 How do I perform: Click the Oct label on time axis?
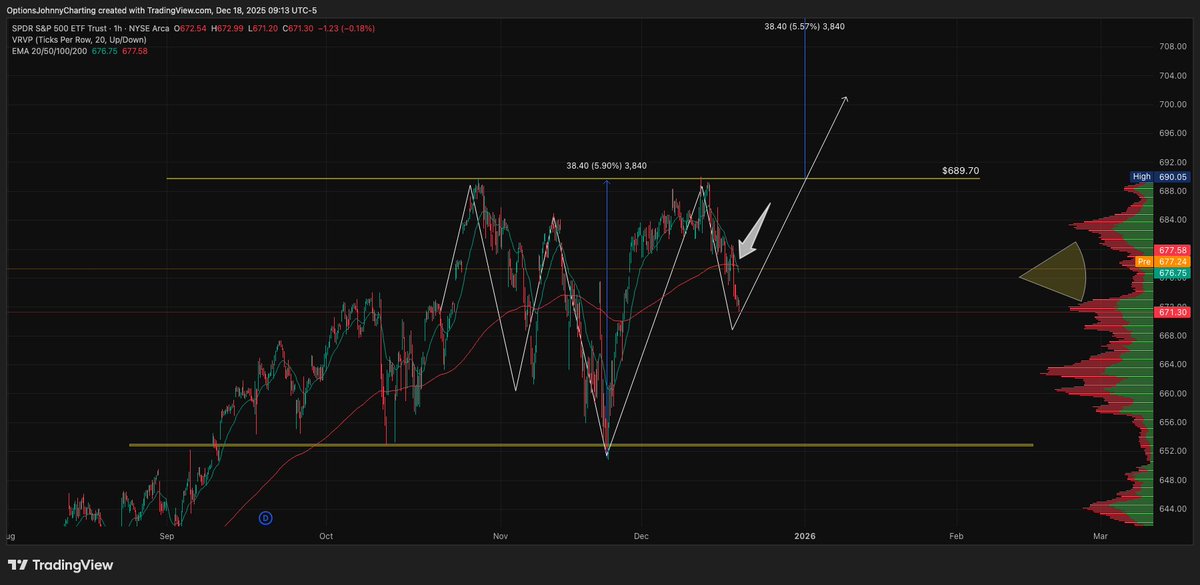(326, 536)
